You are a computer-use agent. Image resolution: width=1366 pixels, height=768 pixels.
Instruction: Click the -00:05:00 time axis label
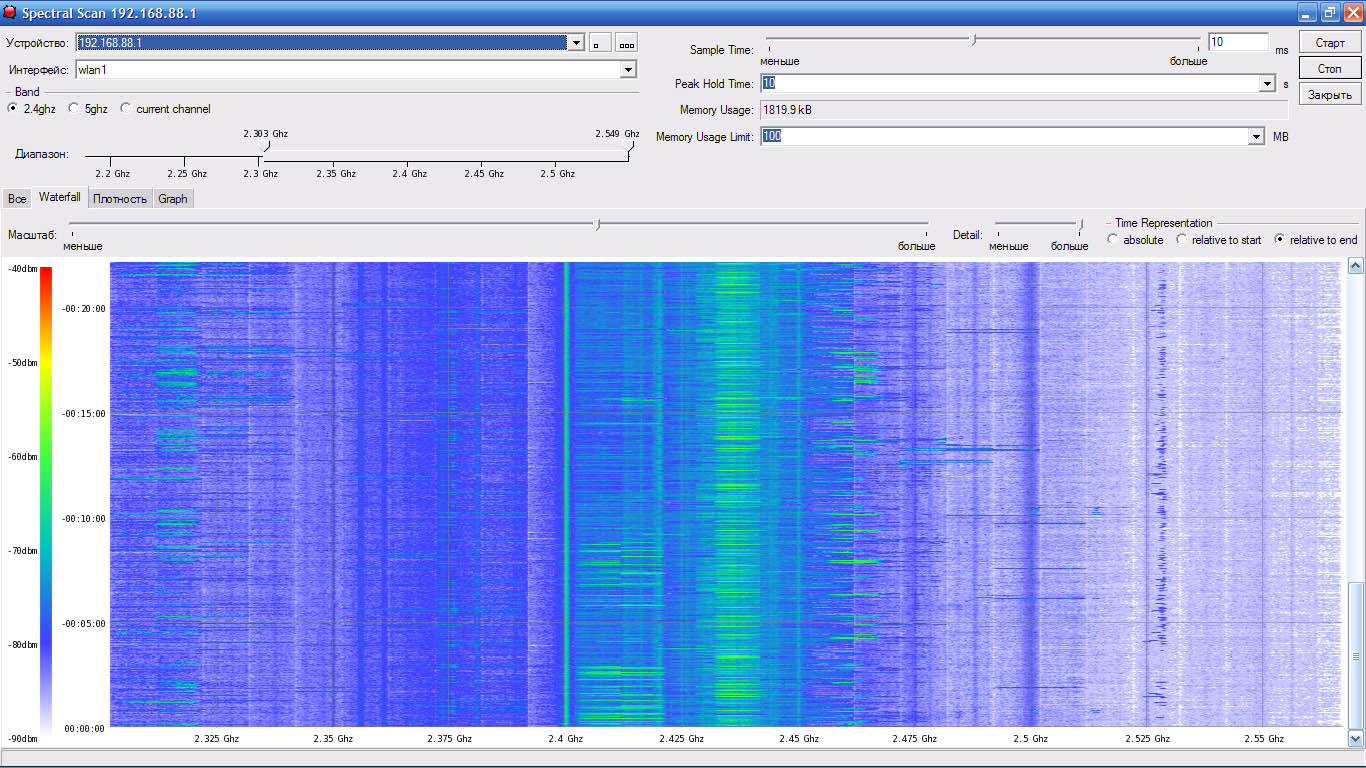tap(84, 623)
